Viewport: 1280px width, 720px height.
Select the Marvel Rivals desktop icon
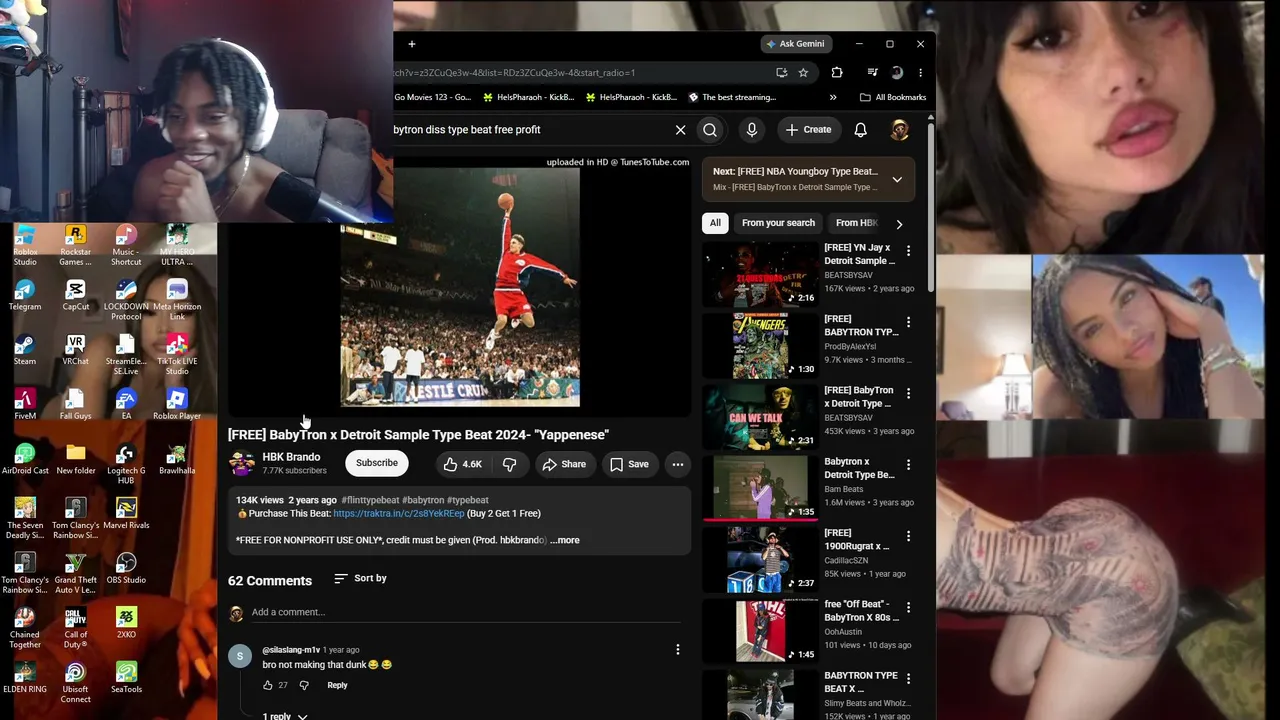click(126, 514)
